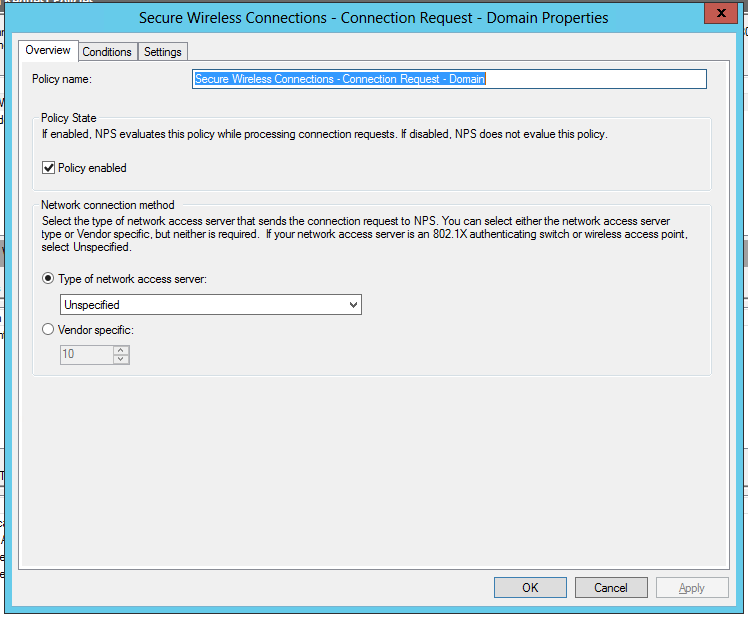
Task: Expand the dropdown arrow beside Unspecified
Action: pos(353,304)
